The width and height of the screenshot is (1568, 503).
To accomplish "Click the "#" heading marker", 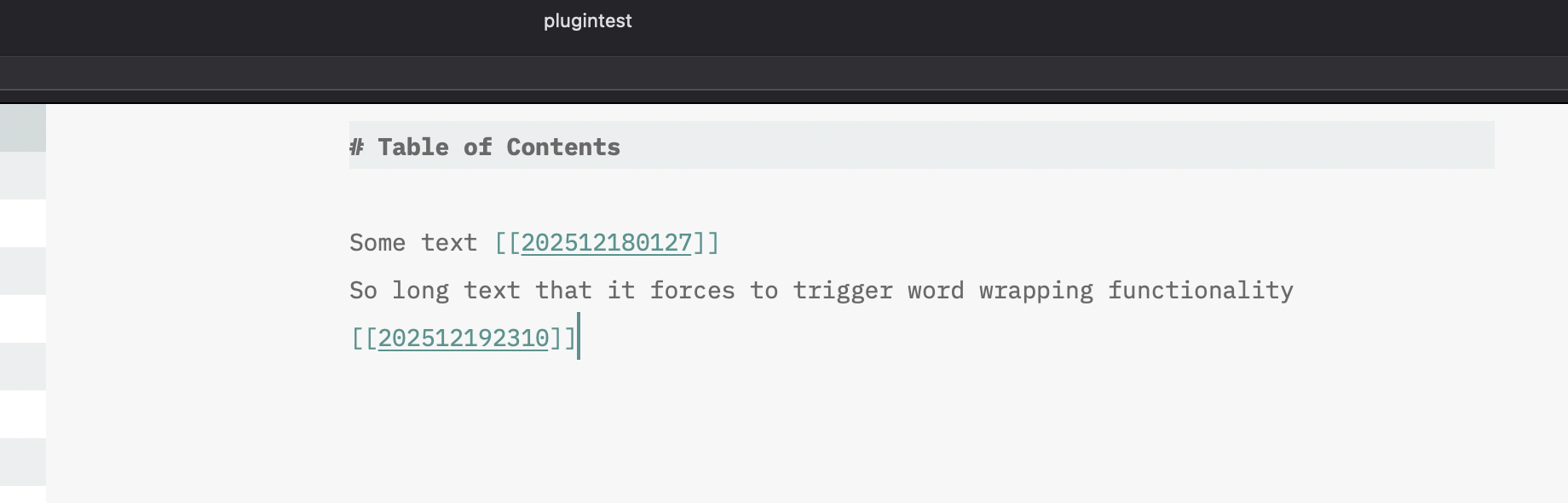I will point(356,147).
